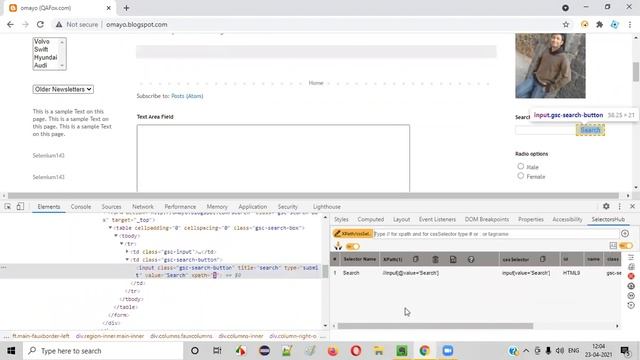Click the refresh circular arrow icon in SelectorsHub sidebar
640x360 pixels.
631,305
